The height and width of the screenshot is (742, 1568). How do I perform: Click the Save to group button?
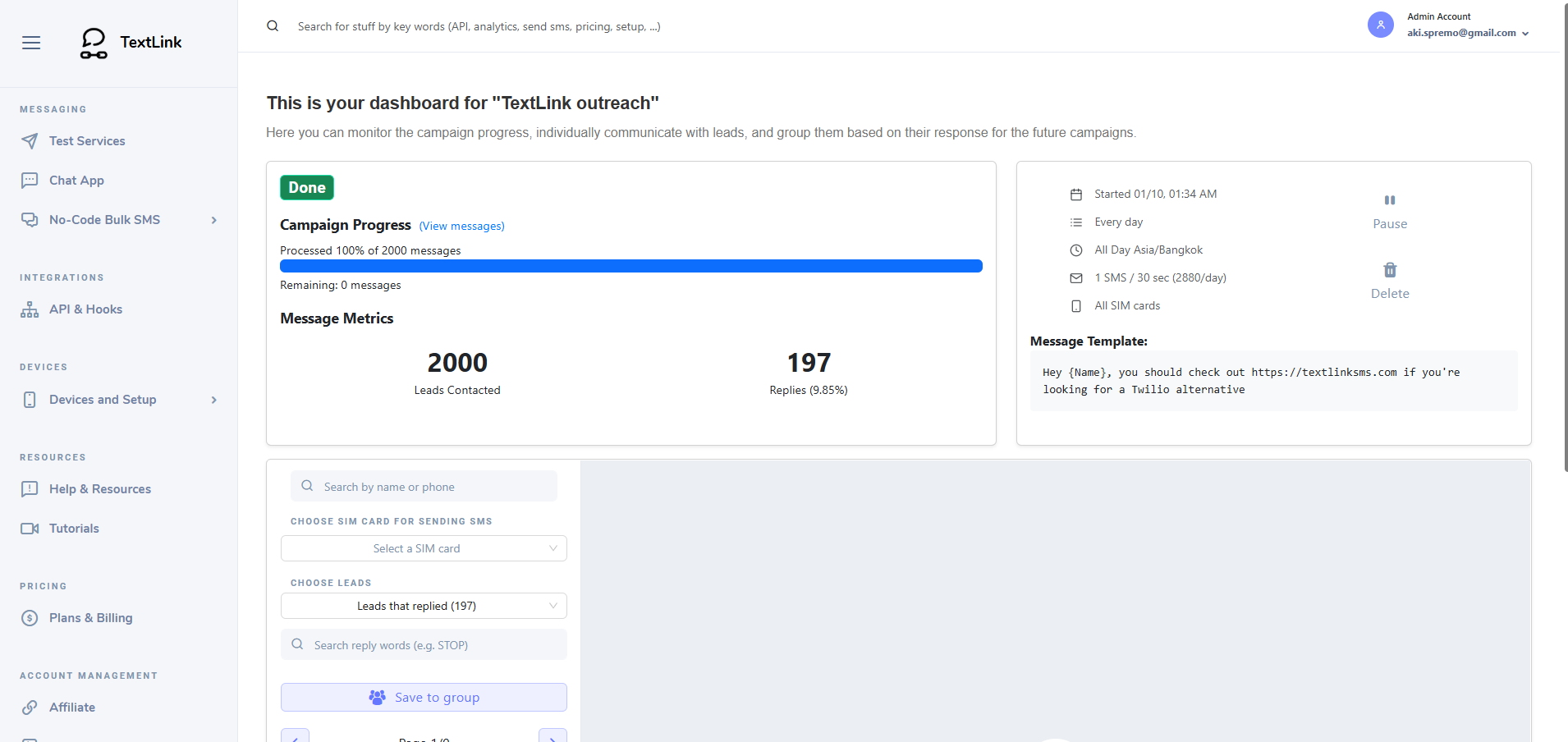(424, 697)
